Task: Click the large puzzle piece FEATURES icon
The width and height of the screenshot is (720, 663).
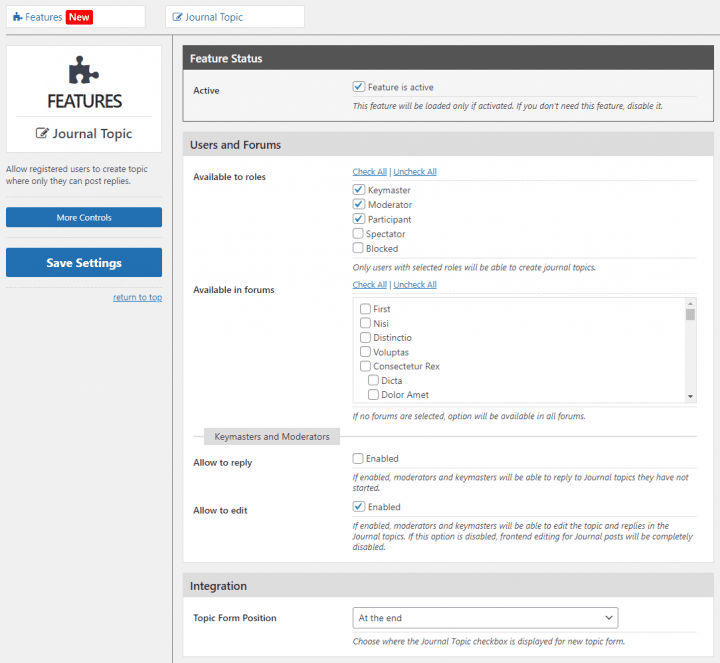Action: click(x=84, y=70)
